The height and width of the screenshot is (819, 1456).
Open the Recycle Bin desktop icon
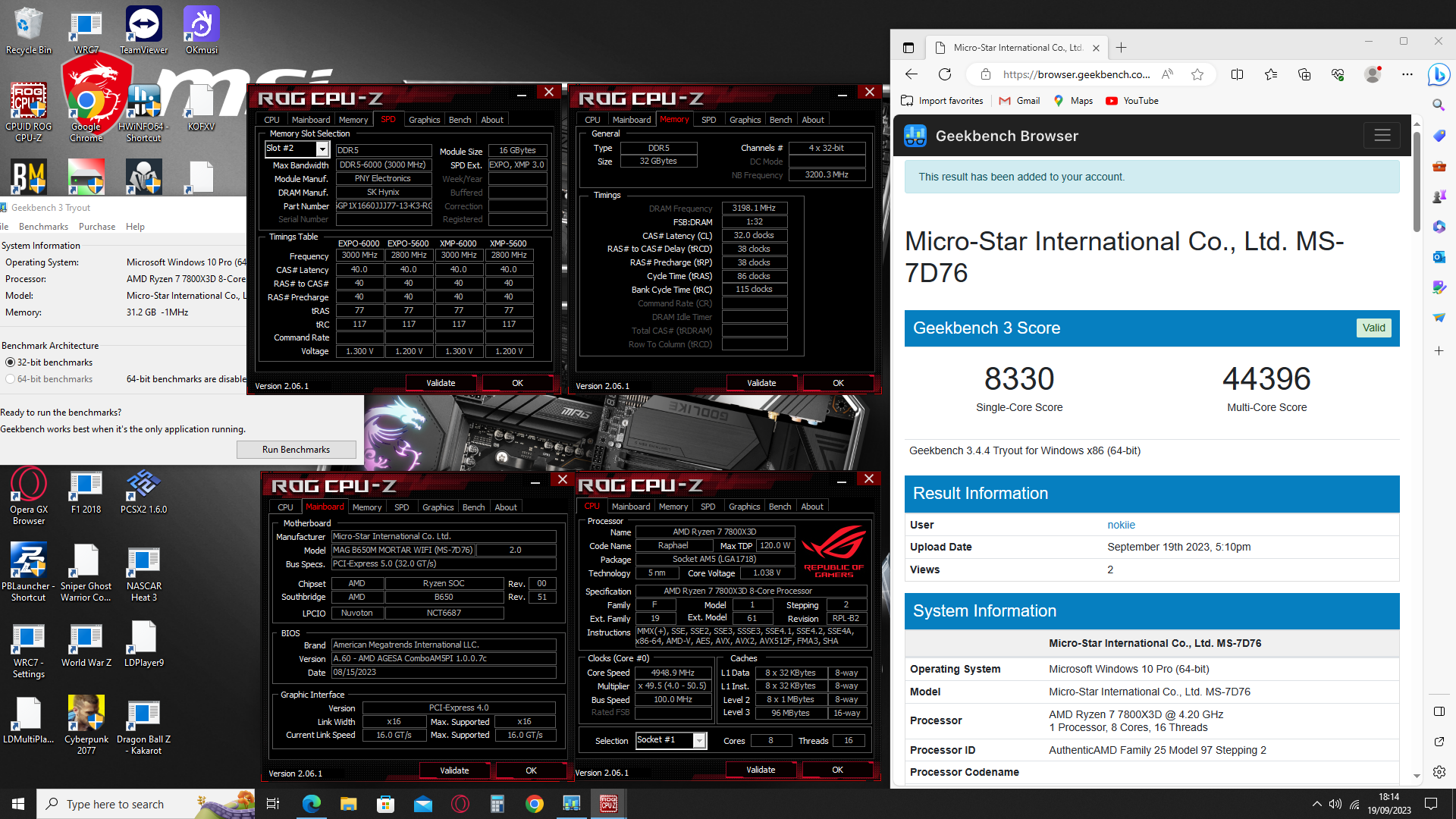pyautogui.click(x=28, y=30)
